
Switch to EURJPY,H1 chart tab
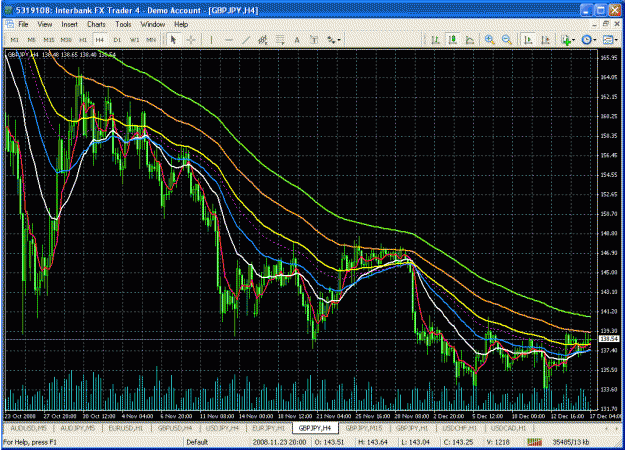coord(268,428)
